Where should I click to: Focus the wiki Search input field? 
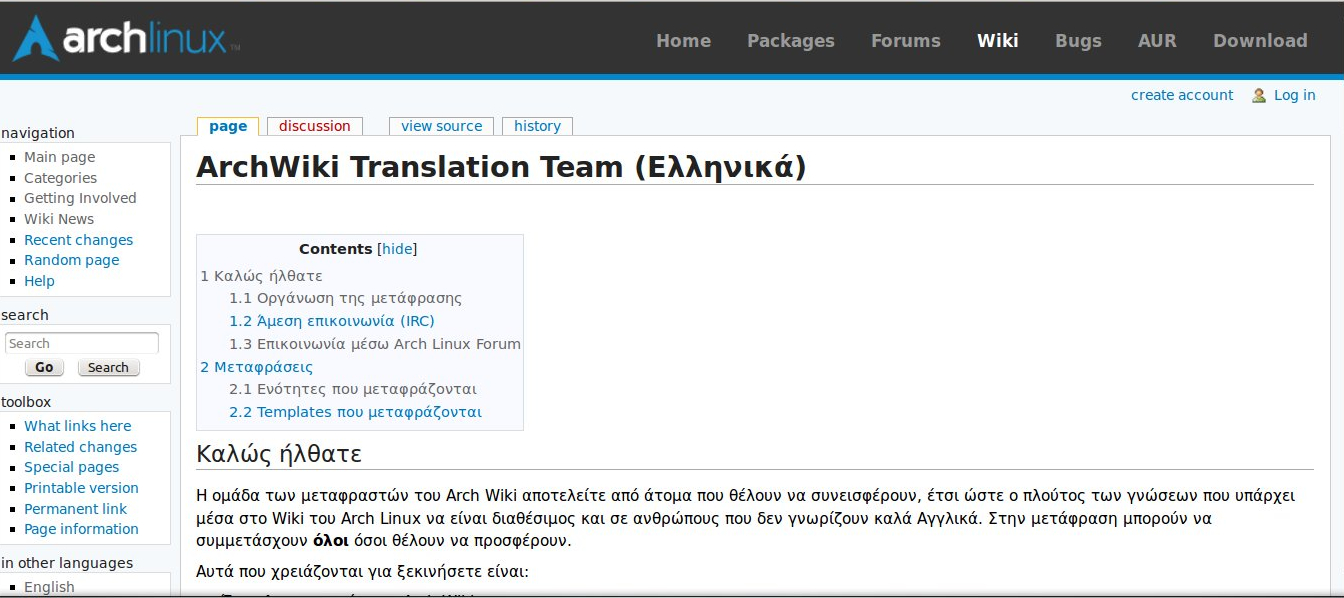click(x=81, y=343)
